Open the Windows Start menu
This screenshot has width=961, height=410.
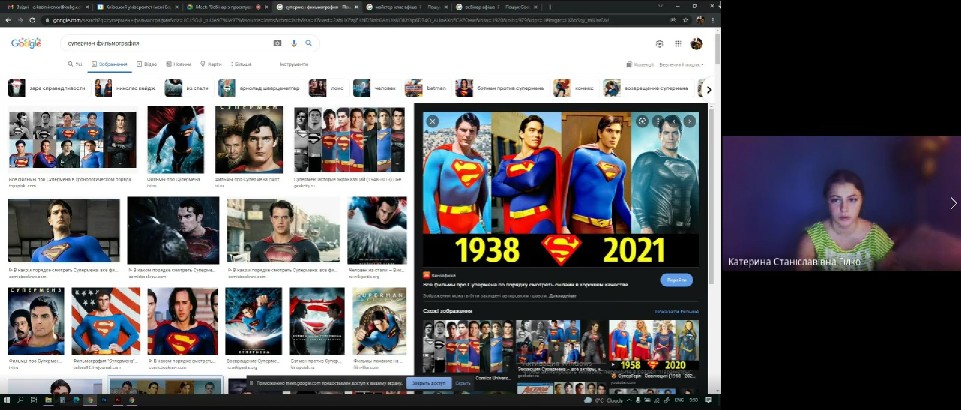coord(7,400)
